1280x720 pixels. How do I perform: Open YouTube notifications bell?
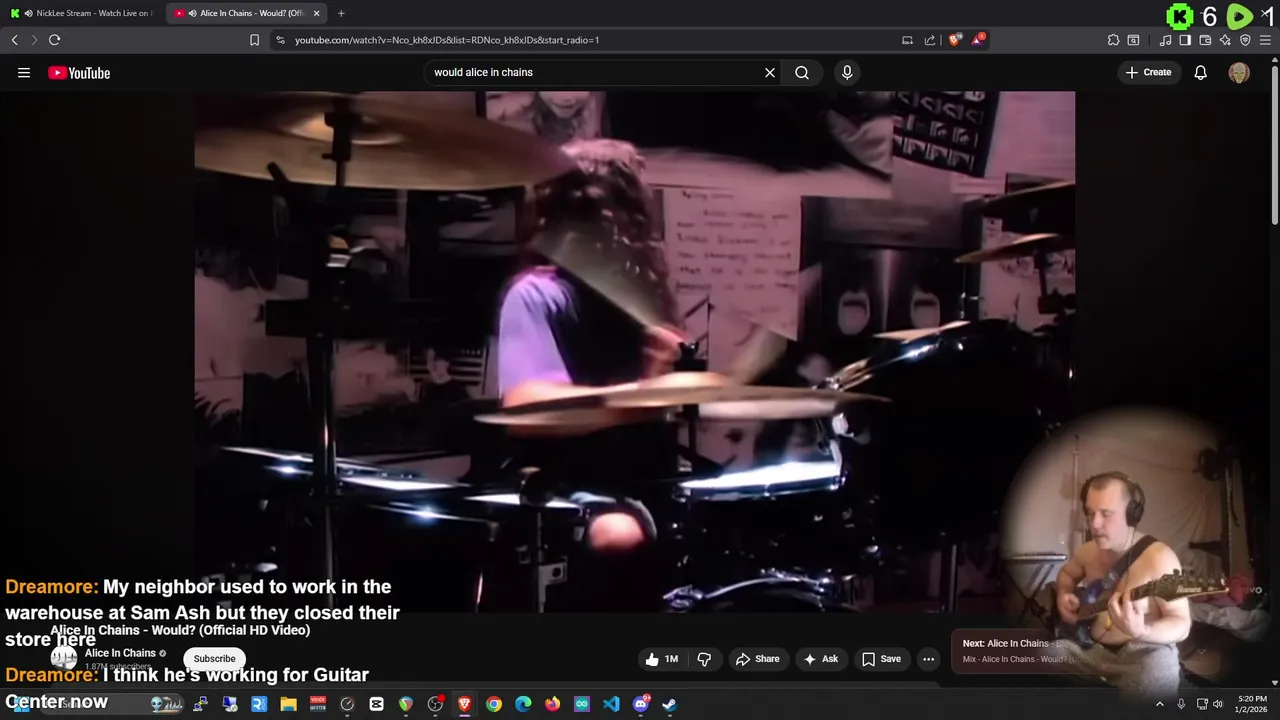pos(1201,72)
